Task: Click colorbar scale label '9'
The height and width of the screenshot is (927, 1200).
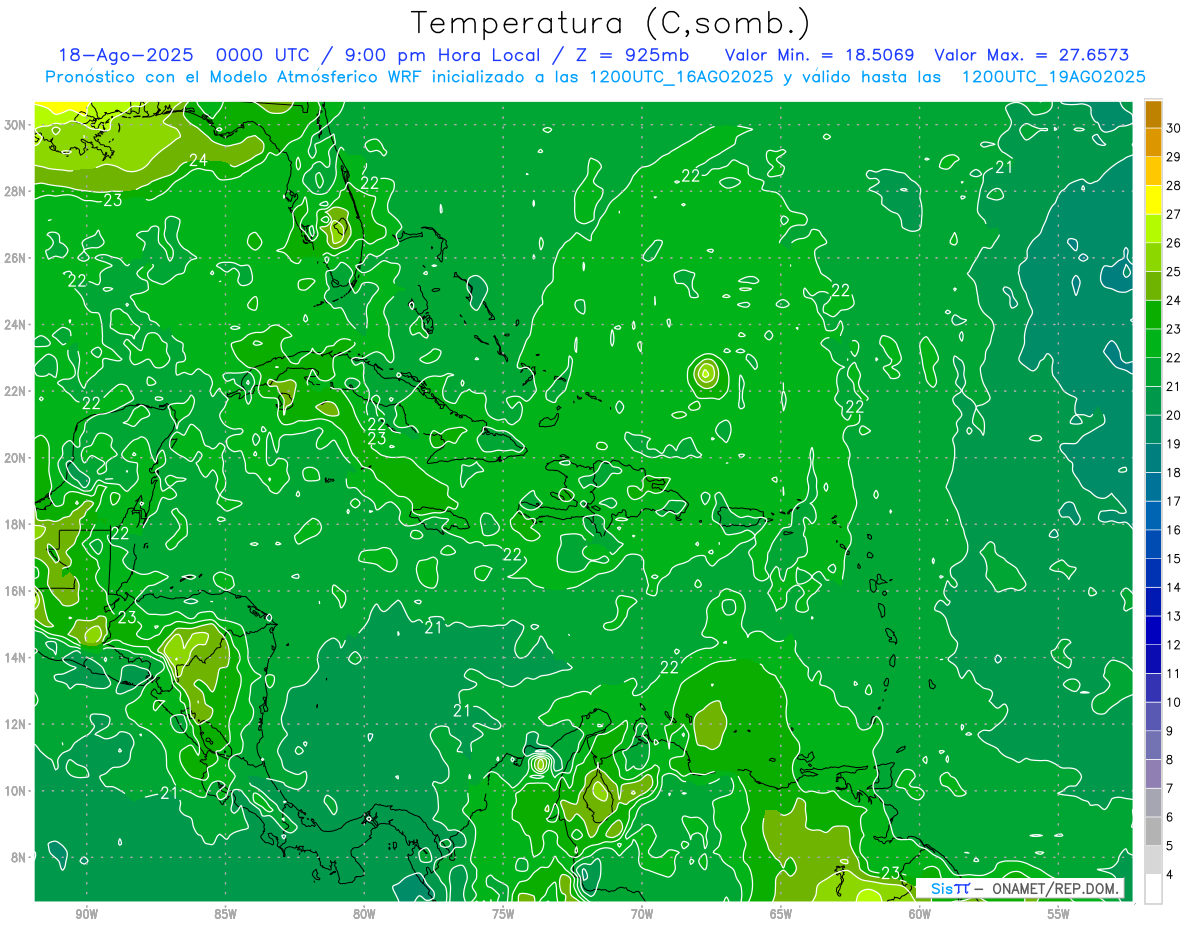Action: (x=1170, y=731)
